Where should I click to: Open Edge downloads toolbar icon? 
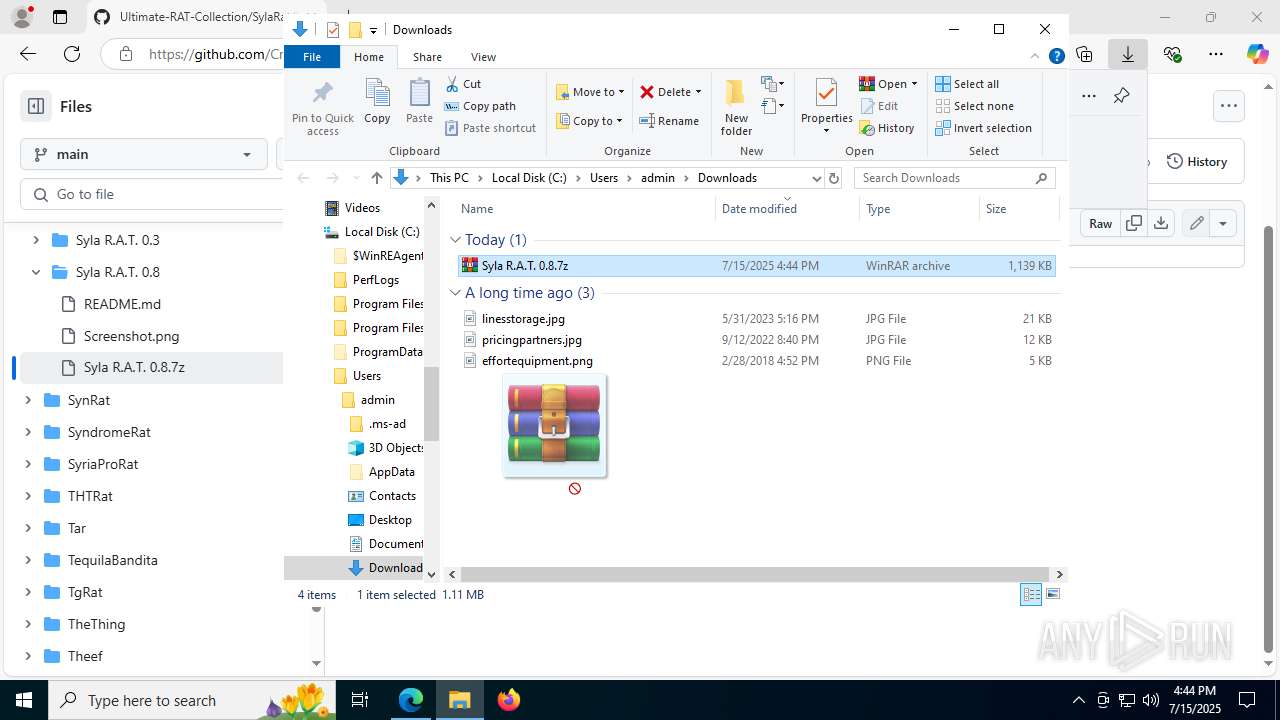[1127, 54]
